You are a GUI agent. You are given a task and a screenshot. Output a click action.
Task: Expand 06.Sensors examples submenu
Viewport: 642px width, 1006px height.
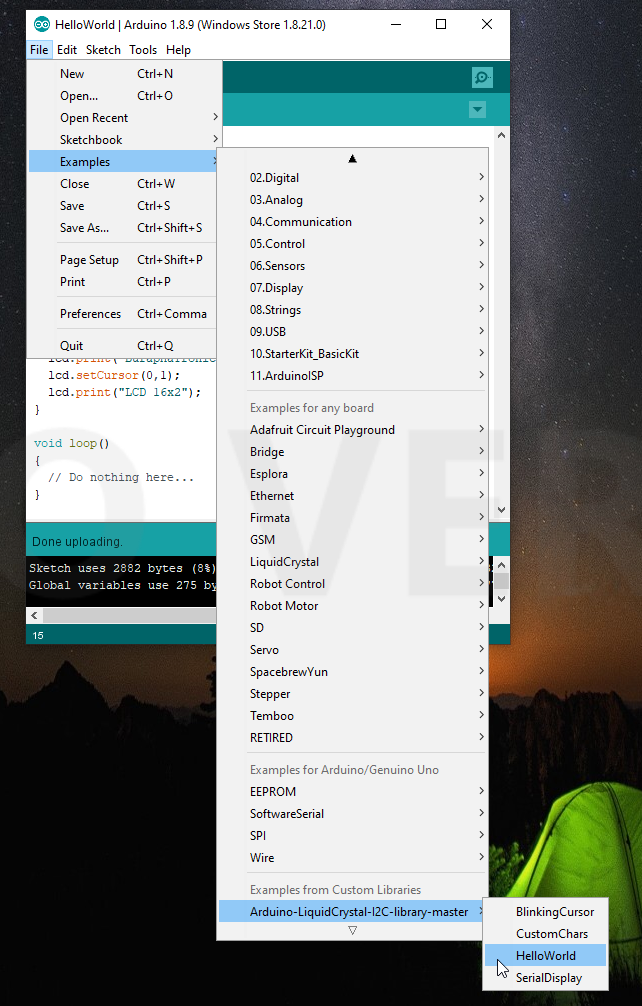coord(352,266)
